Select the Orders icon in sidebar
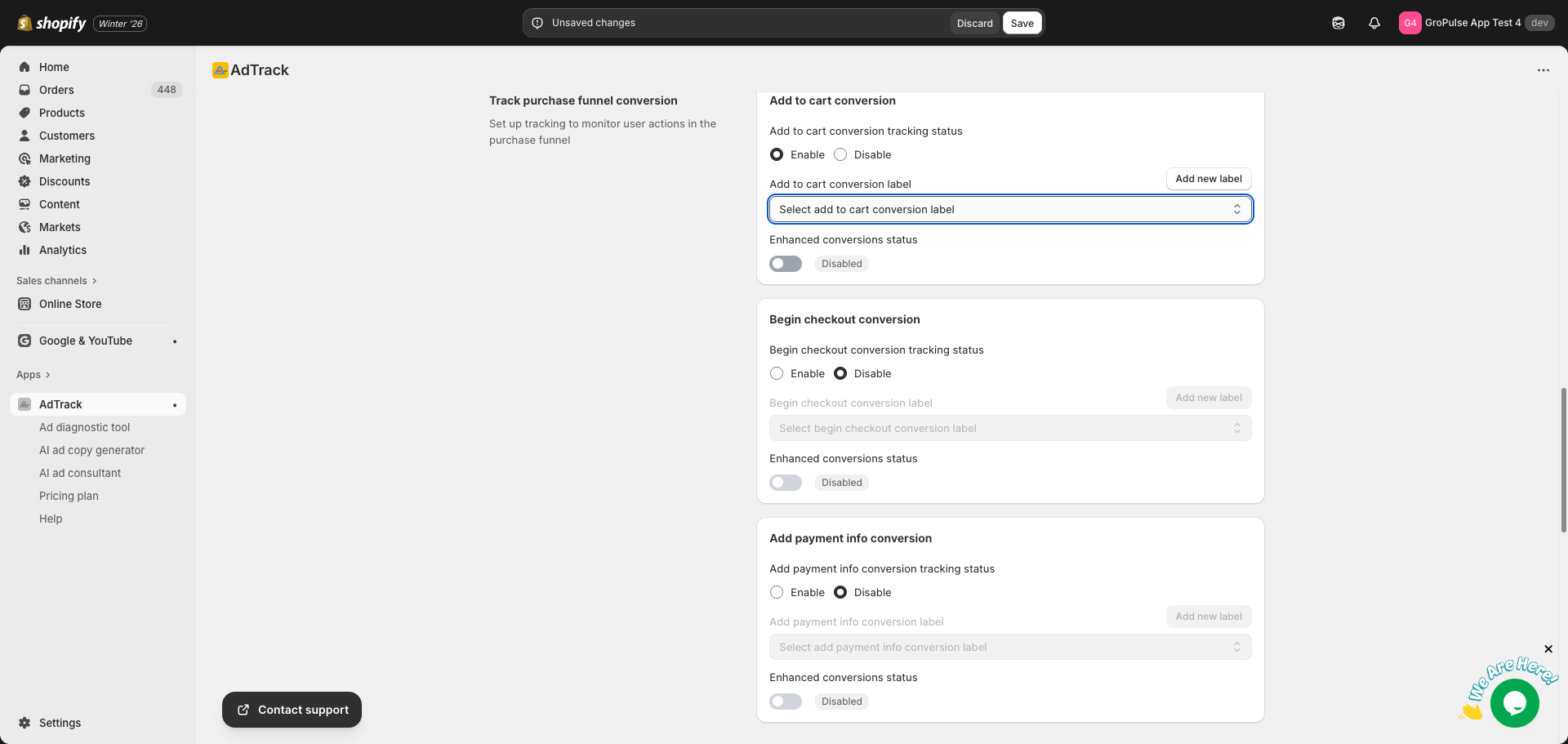1568x744 pixels. (24, 90)
